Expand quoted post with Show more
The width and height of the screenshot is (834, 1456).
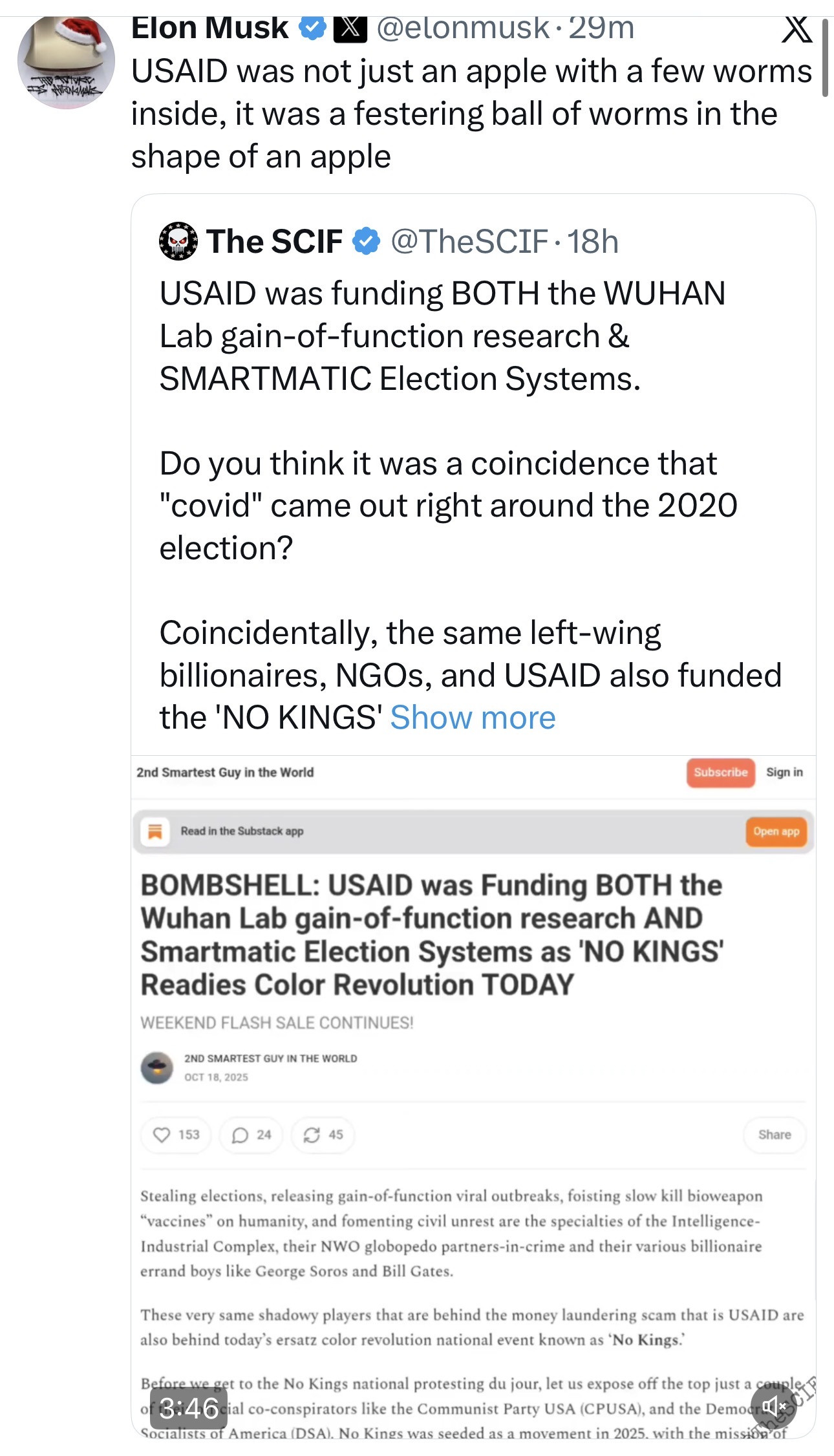click(x=473, y=717)
